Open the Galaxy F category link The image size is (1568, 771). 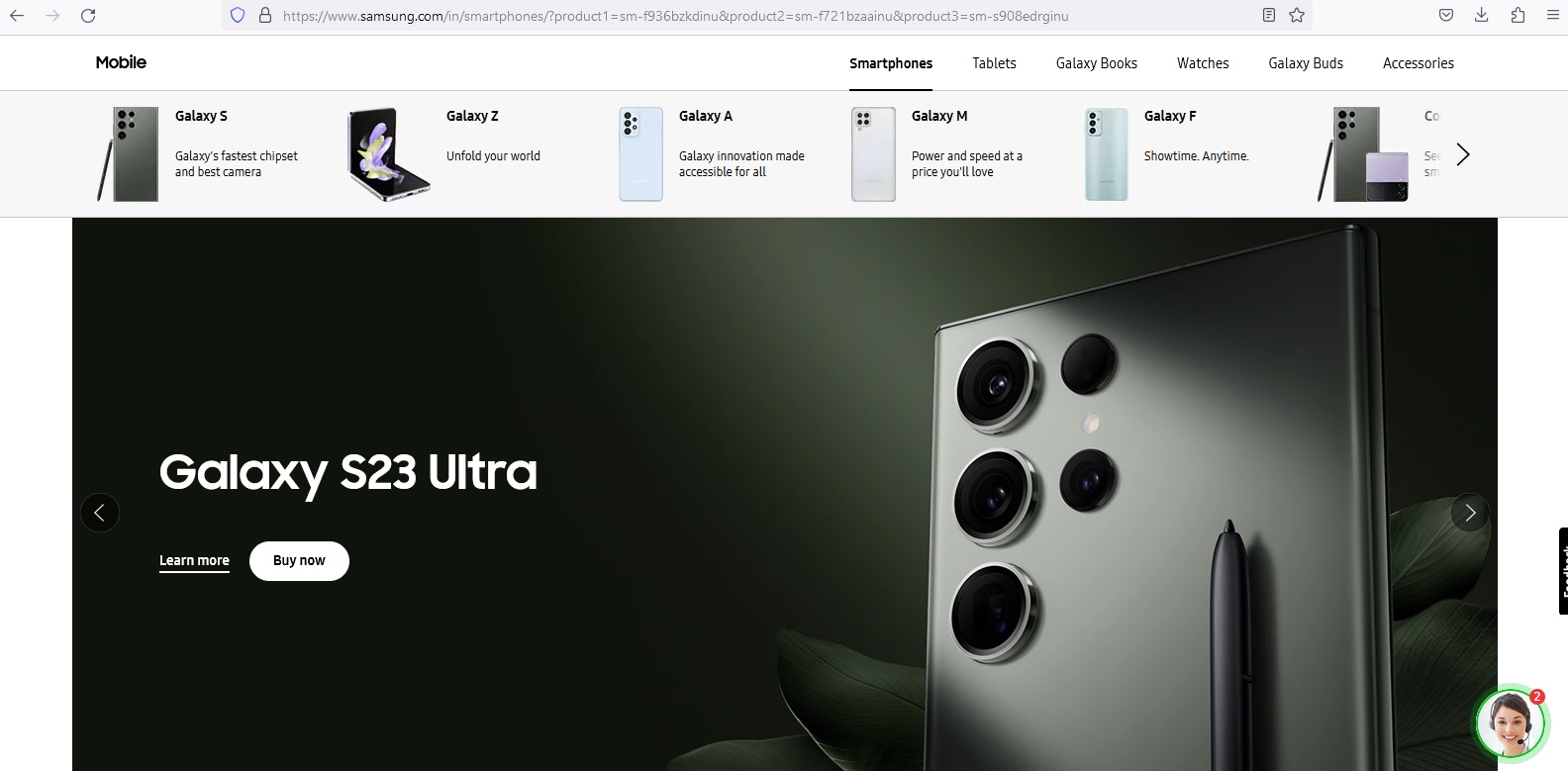(1170, 116)
